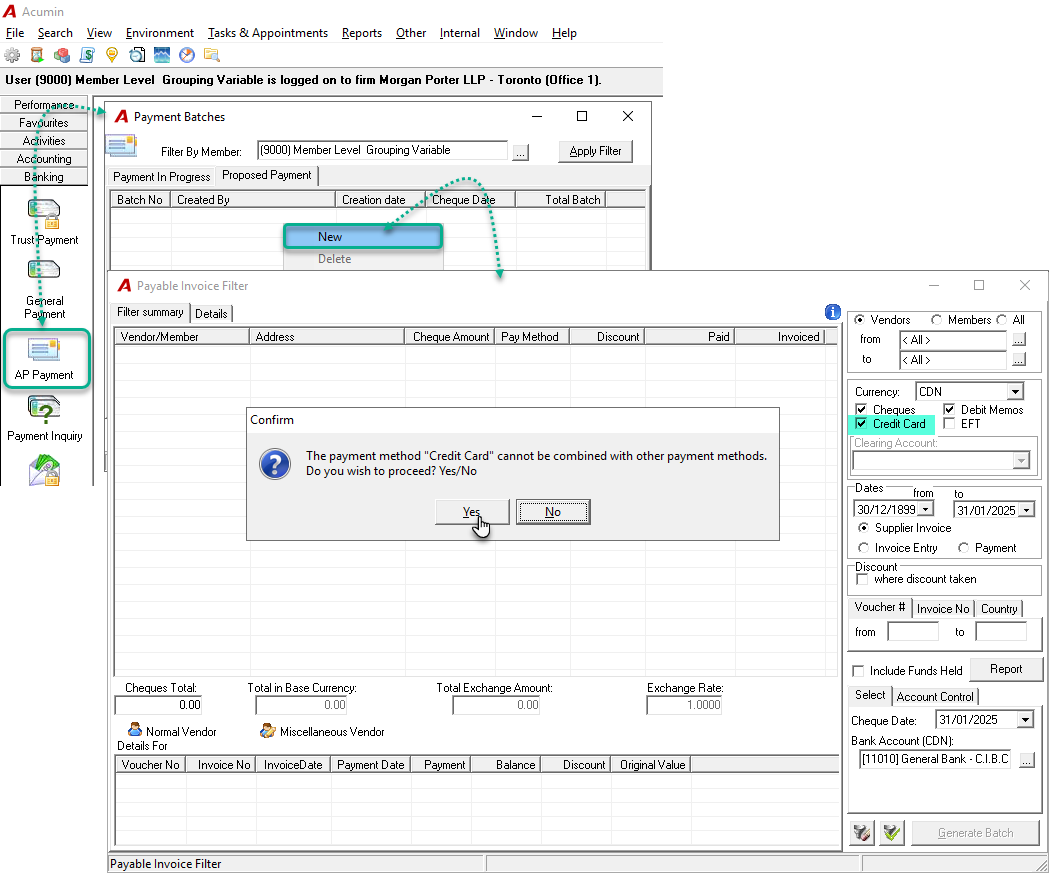Open the Dates 'to' 31/01/2025 dropdown
Viewport: 1049px width, 873px height.
[x=1027, y=510]
